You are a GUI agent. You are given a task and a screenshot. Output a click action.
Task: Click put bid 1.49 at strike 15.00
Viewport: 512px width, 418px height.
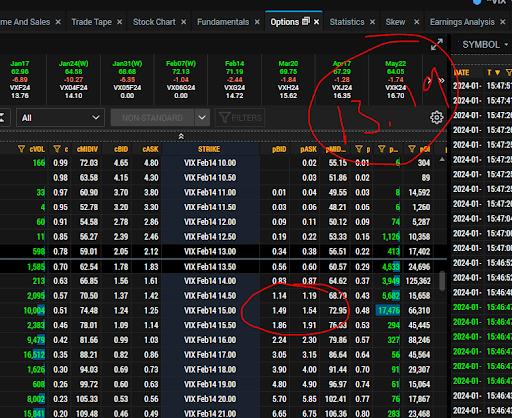click(279, 310)
